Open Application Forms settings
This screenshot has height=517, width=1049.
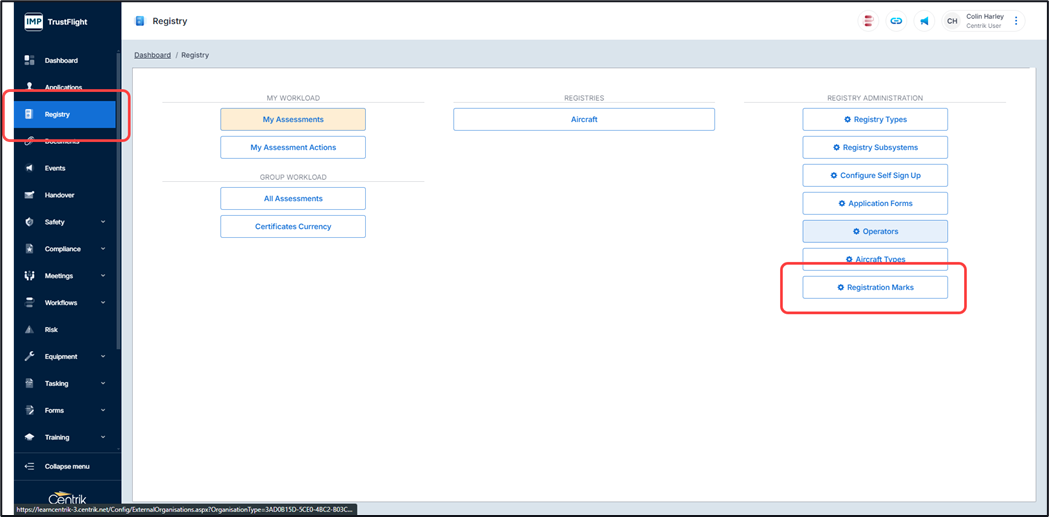click(x=875, y=203)
